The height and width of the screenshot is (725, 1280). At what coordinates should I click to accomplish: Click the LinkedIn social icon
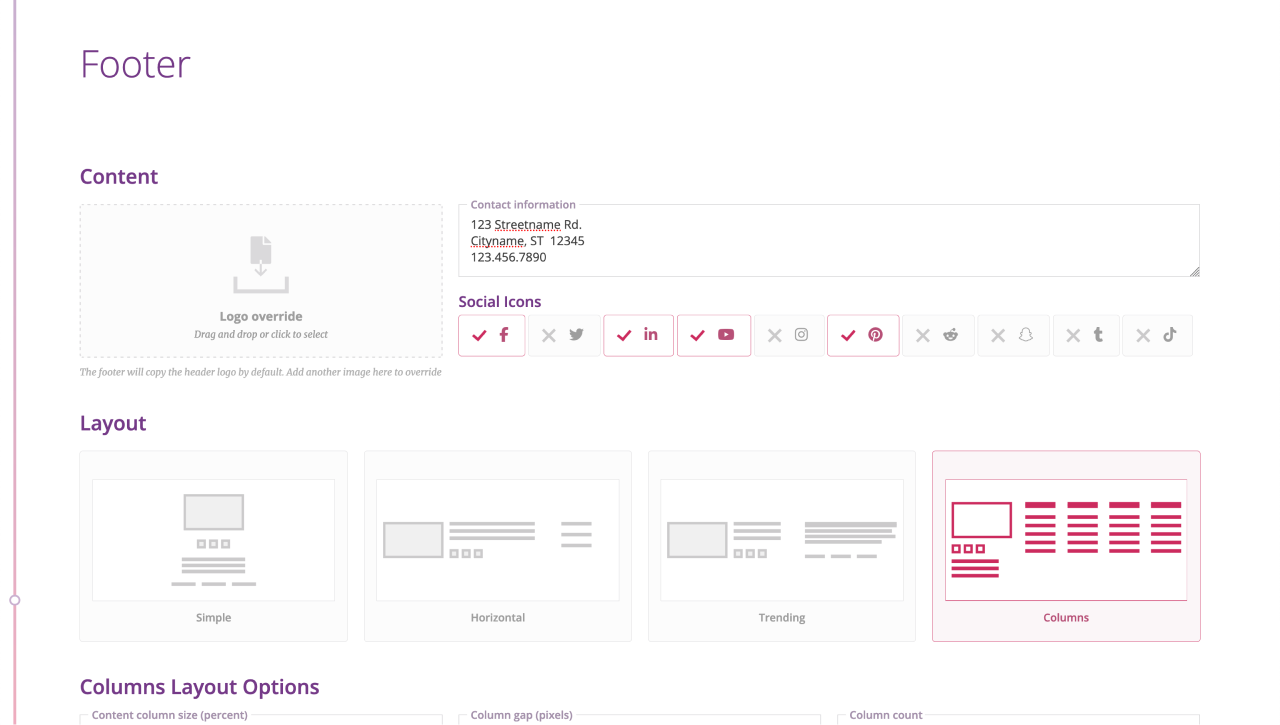click(638, 335)
